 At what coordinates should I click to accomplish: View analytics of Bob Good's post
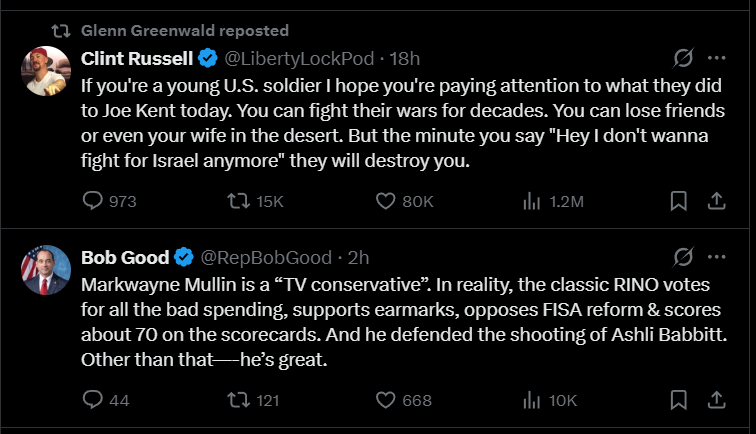click(532, 400)
